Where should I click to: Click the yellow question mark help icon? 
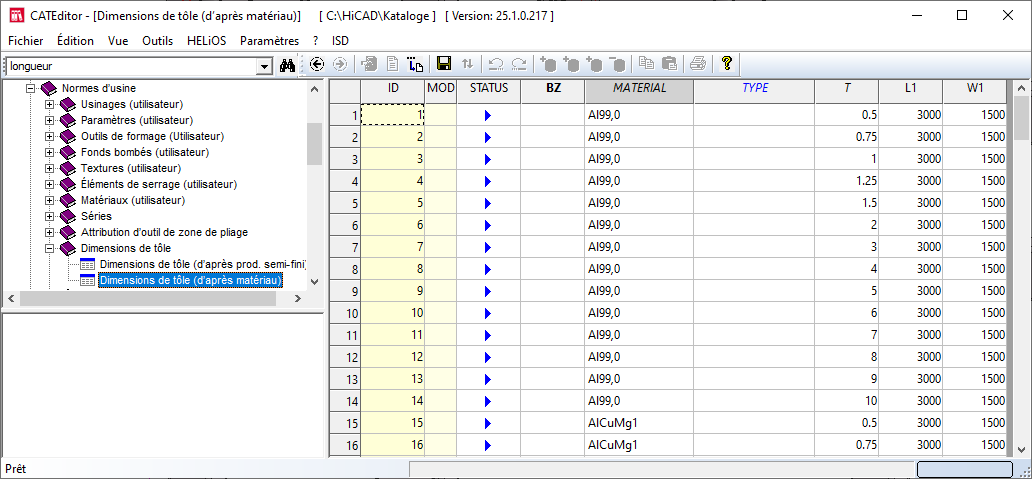(x=727, y=64)
